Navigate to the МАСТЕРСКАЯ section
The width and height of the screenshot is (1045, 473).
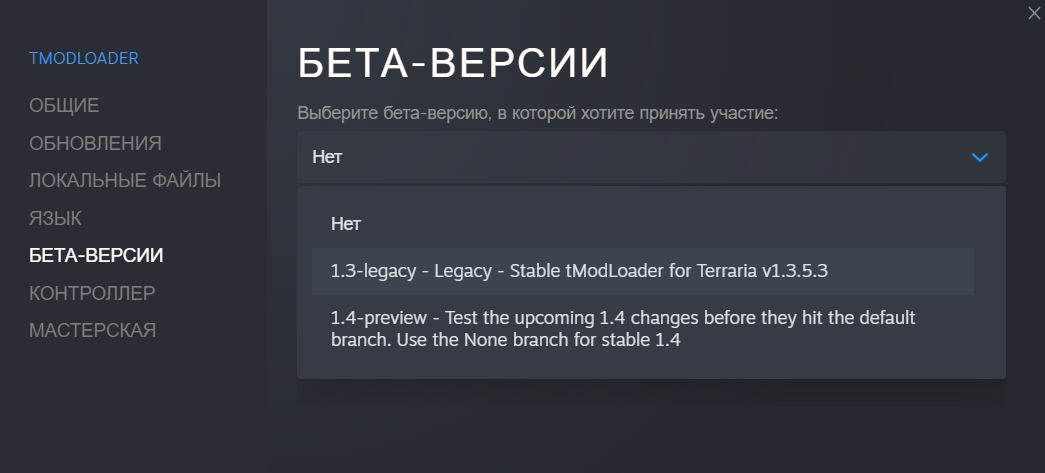92,330
